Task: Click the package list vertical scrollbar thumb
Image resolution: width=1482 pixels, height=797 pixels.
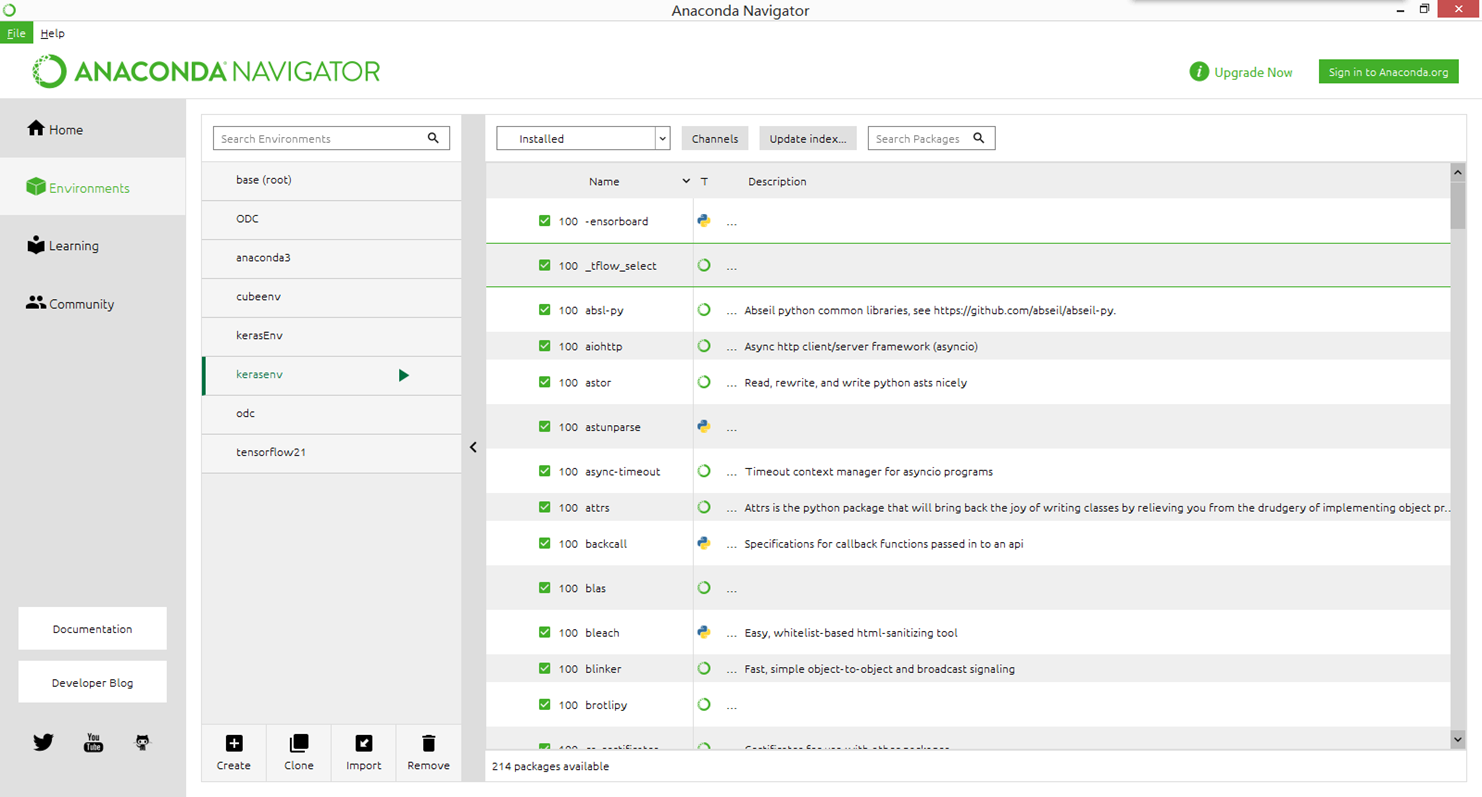Action: (x=1457, y=206)
